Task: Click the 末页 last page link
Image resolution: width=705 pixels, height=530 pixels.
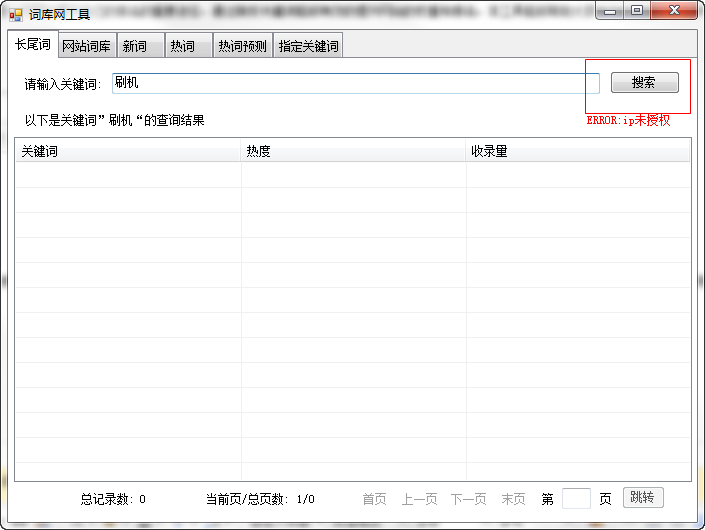Action: click(513, 499)
